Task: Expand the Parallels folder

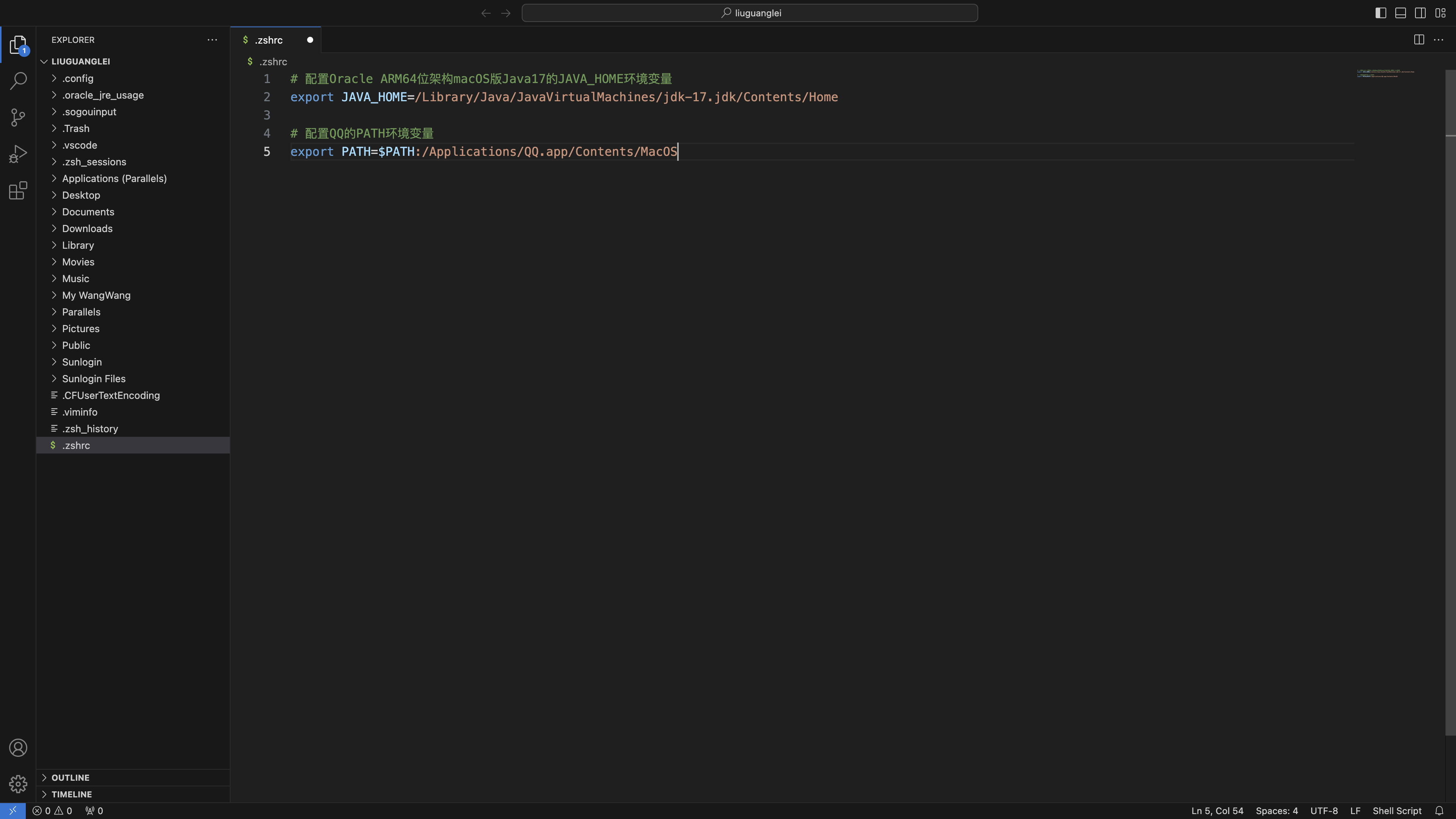Action: (x=133, y=311)
